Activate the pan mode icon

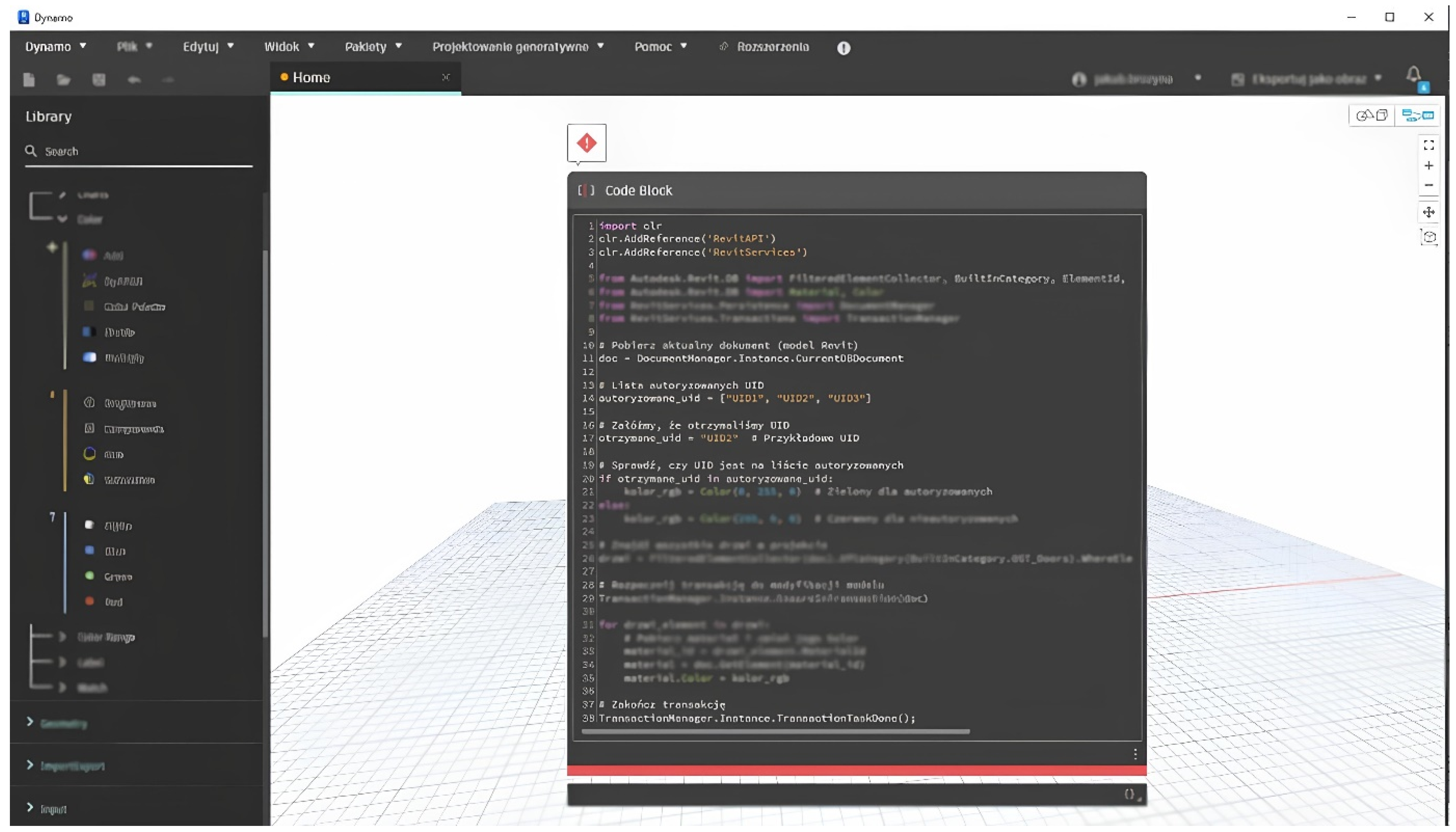point(1428,213)
